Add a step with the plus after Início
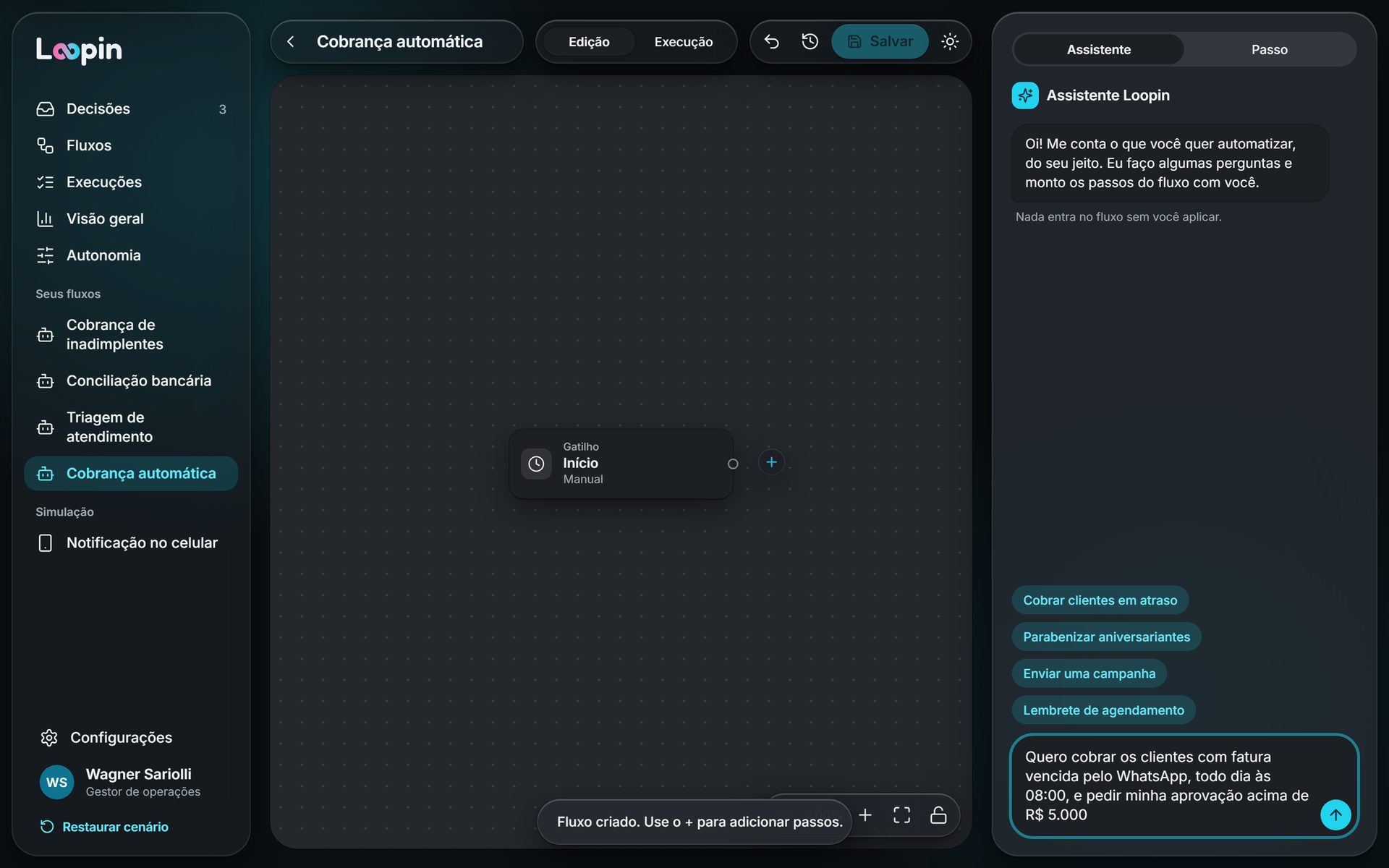 (771, 462)
